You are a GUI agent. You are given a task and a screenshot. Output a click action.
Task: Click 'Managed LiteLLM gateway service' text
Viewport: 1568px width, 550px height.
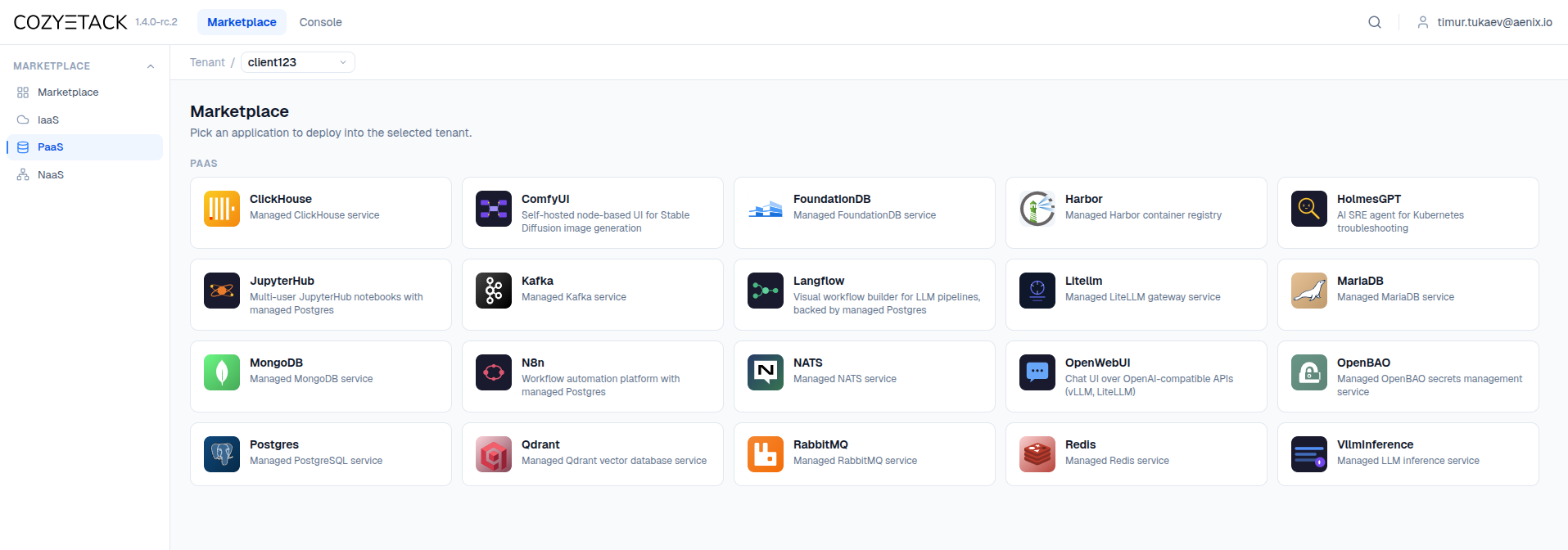(1142, 297)
